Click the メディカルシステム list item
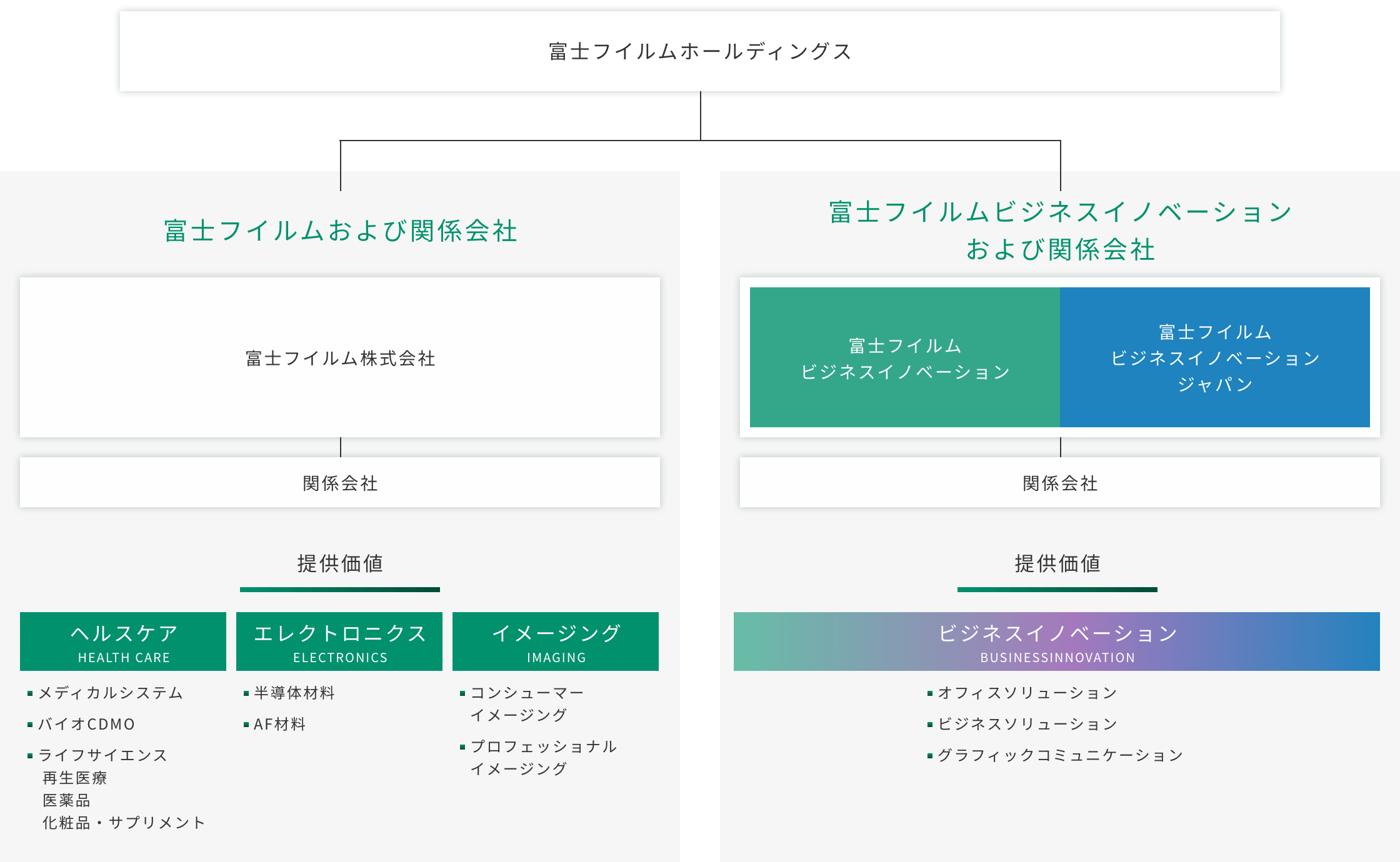 pyautogui.click(x=111, y=693)
